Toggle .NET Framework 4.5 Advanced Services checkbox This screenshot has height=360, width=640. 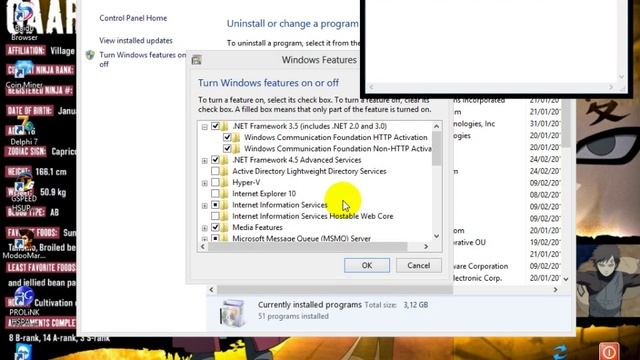(215, 160)
